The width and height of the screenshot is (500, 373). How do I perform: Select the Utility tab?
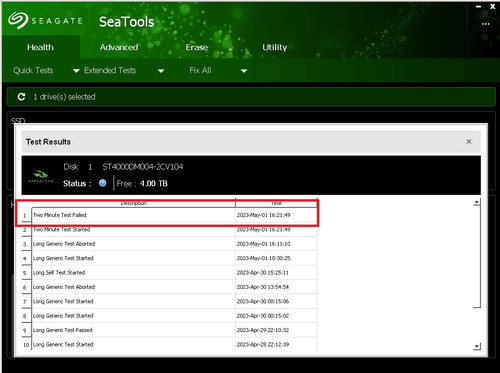(274, 47)
